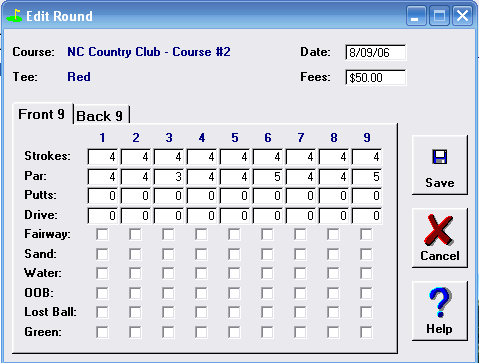This screenshot has height=363, width=479.
Task: Click hole number 3 column header
Action: pyautogui.click(x=169, y=138)
